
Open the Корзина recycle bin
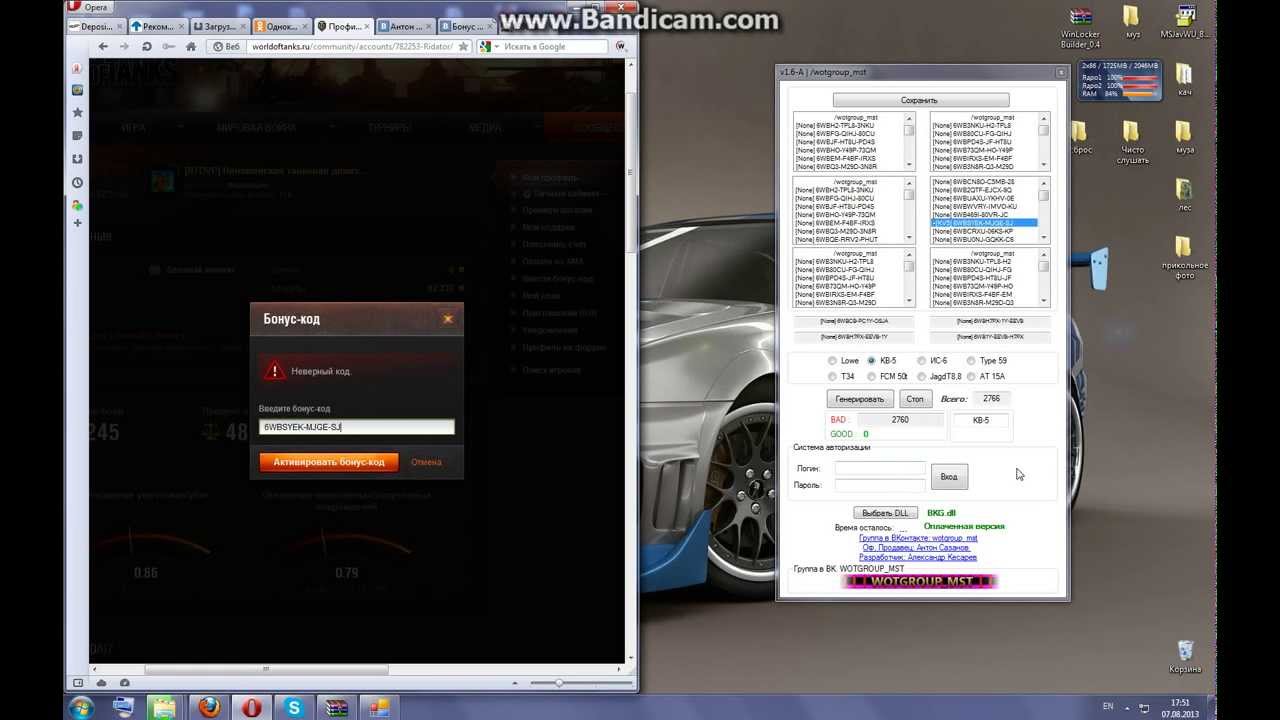[x=1185, y=657]
